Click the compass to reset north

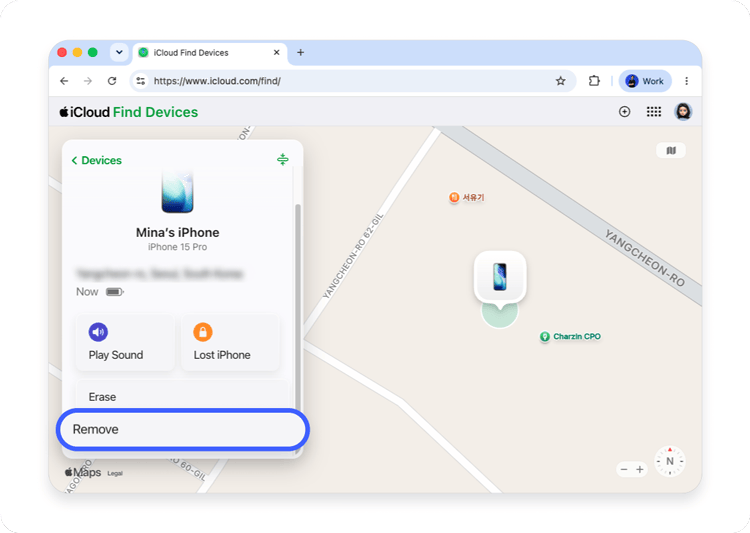coord(670,461)
